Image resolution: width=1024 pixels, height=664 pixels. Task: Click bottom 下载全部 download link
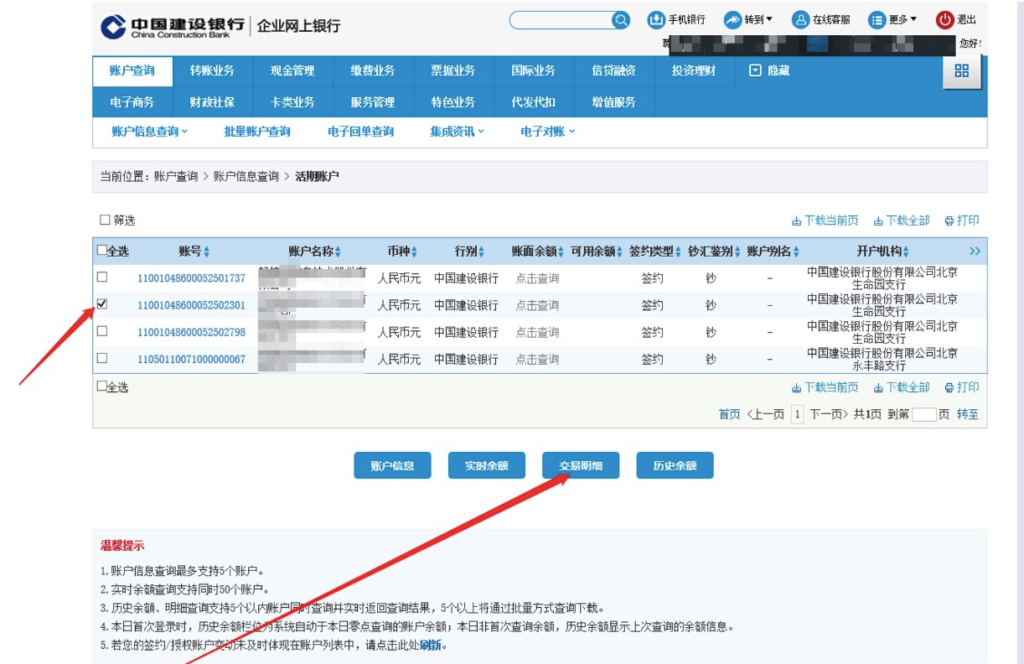coord(901,388)
